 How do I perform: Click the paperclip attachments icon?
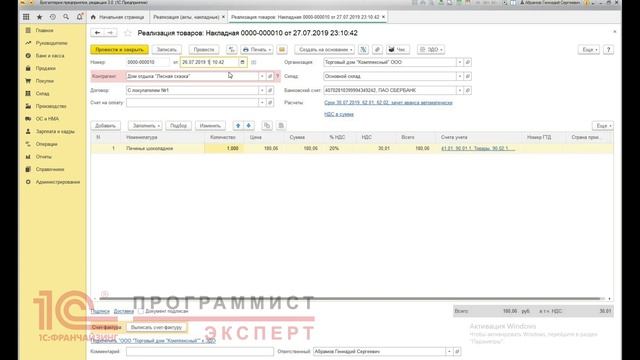click(377, 49)
